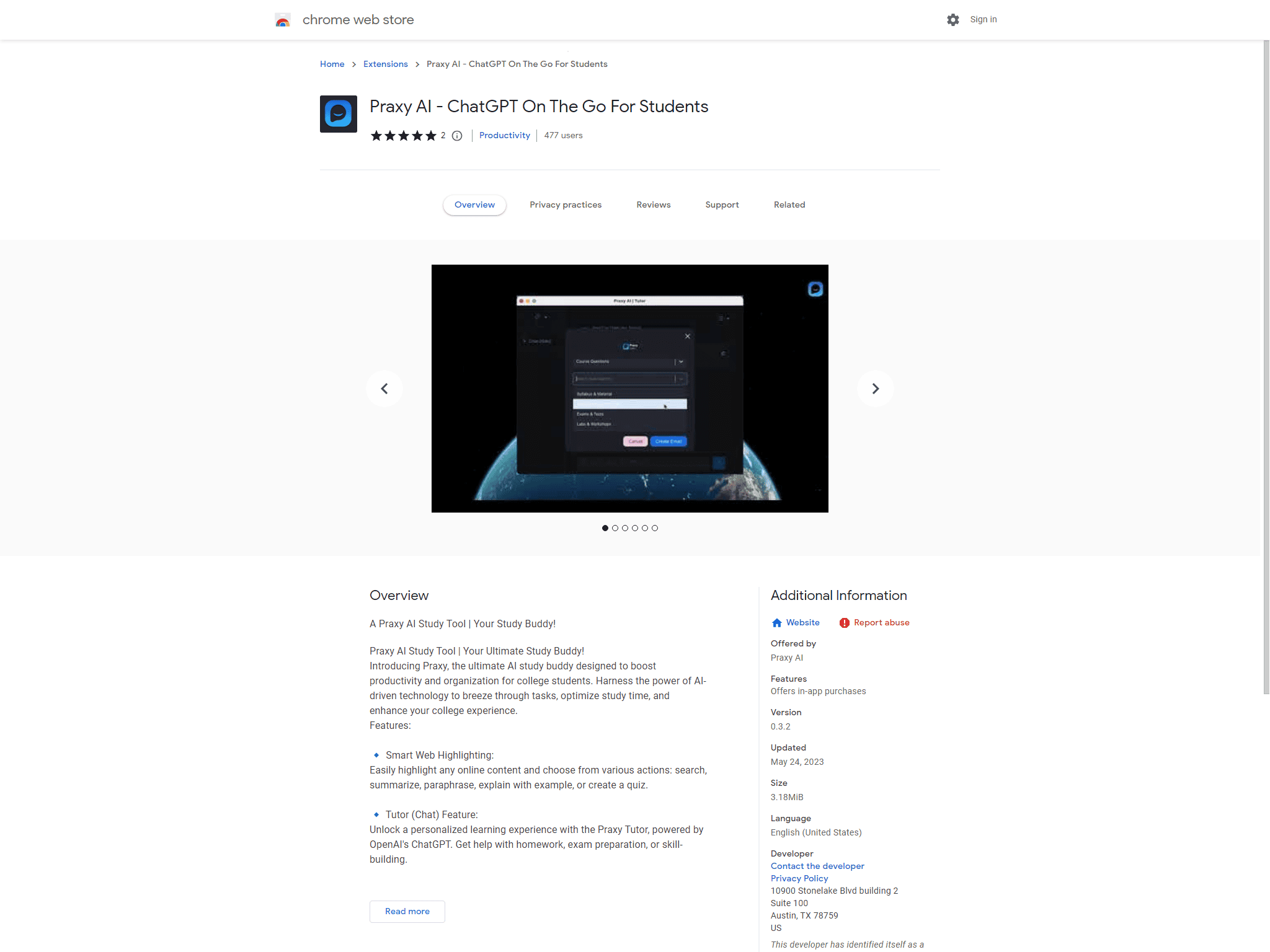Click the chrome web store title text
This screenshot has height=952, width=1270.
click(x=358, y=20)
